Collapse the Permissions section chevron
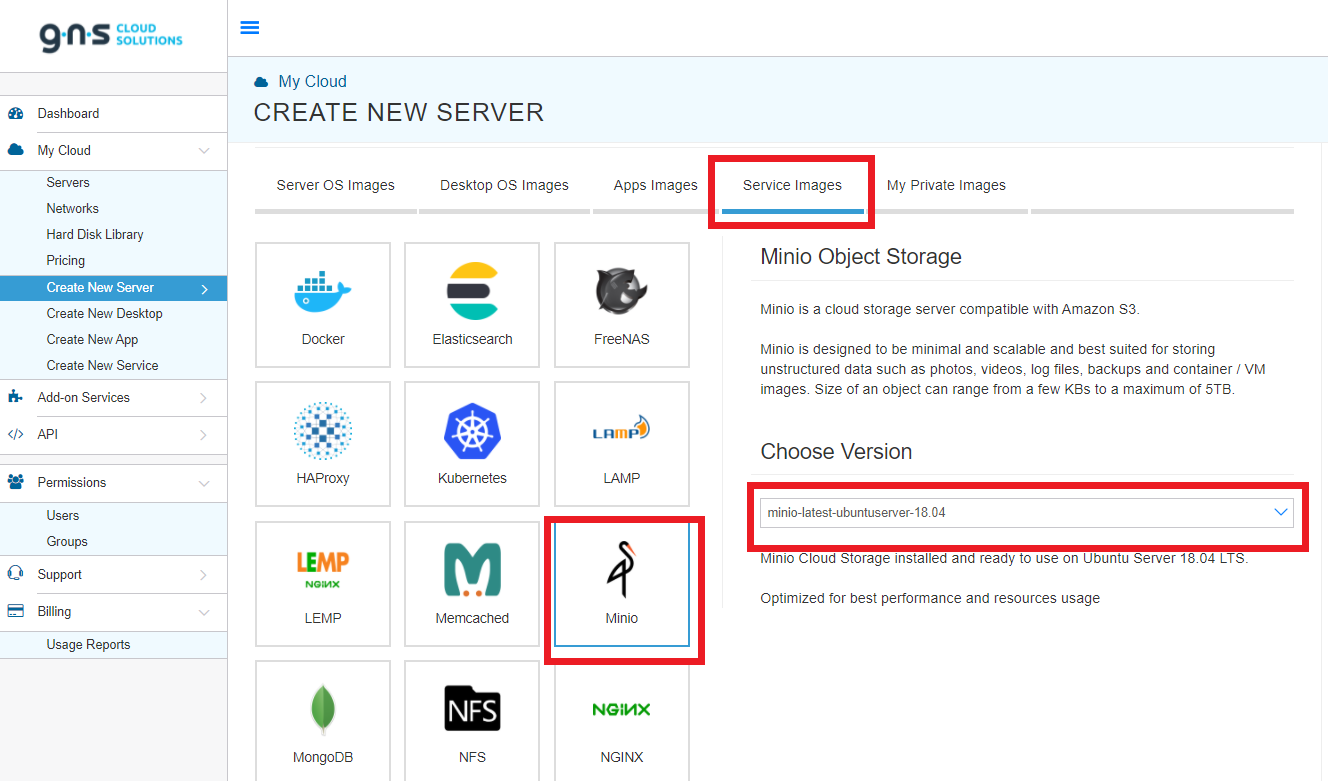 [x=204, y=483]
